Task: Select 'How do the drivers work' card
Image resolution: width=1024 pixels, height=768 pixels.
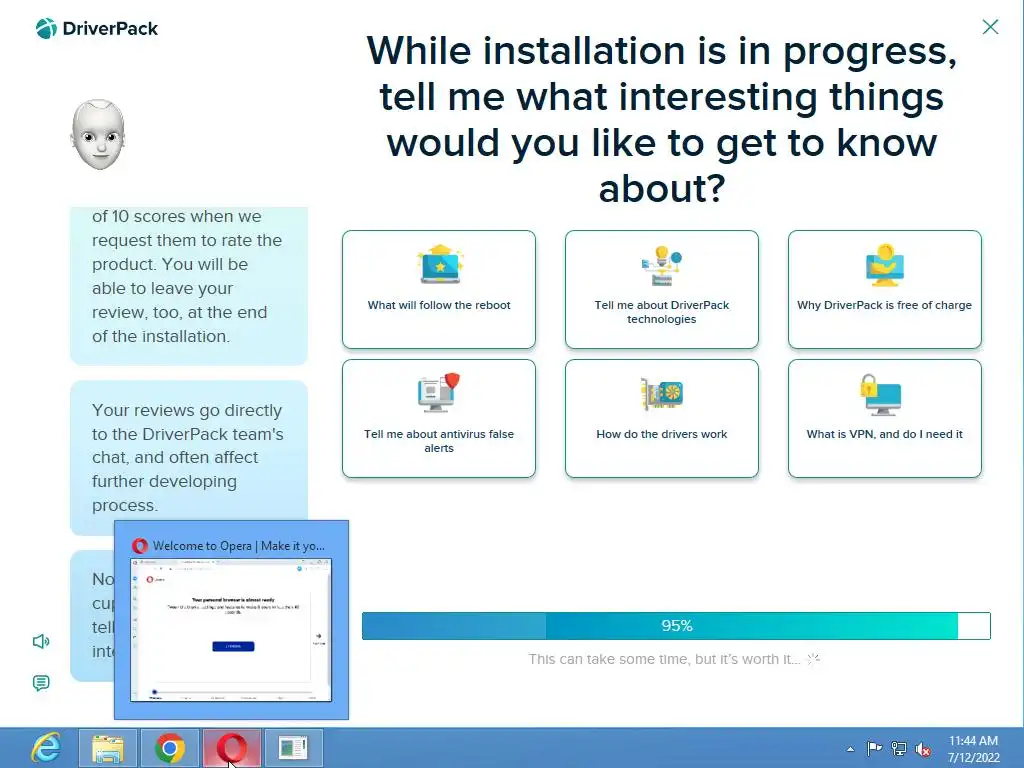Action: coord(662,419)
